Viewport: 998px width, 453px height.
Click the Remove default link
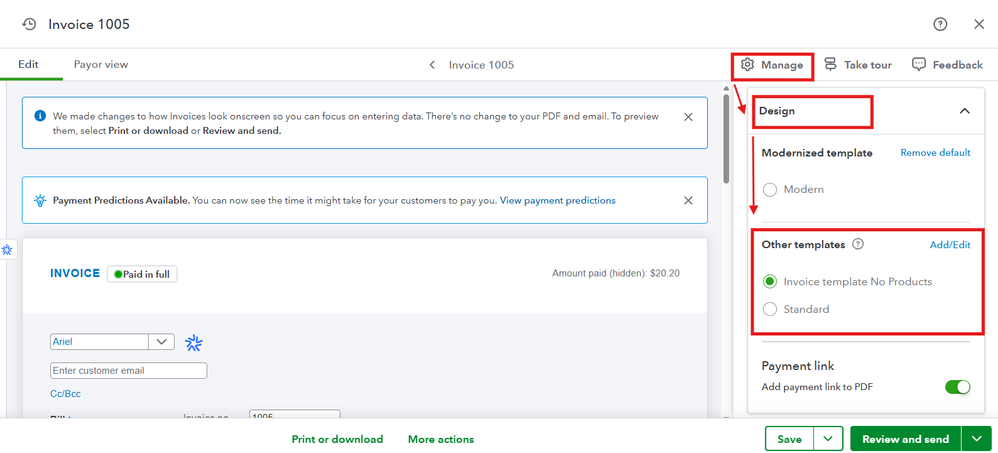click(x=935, y=153)
